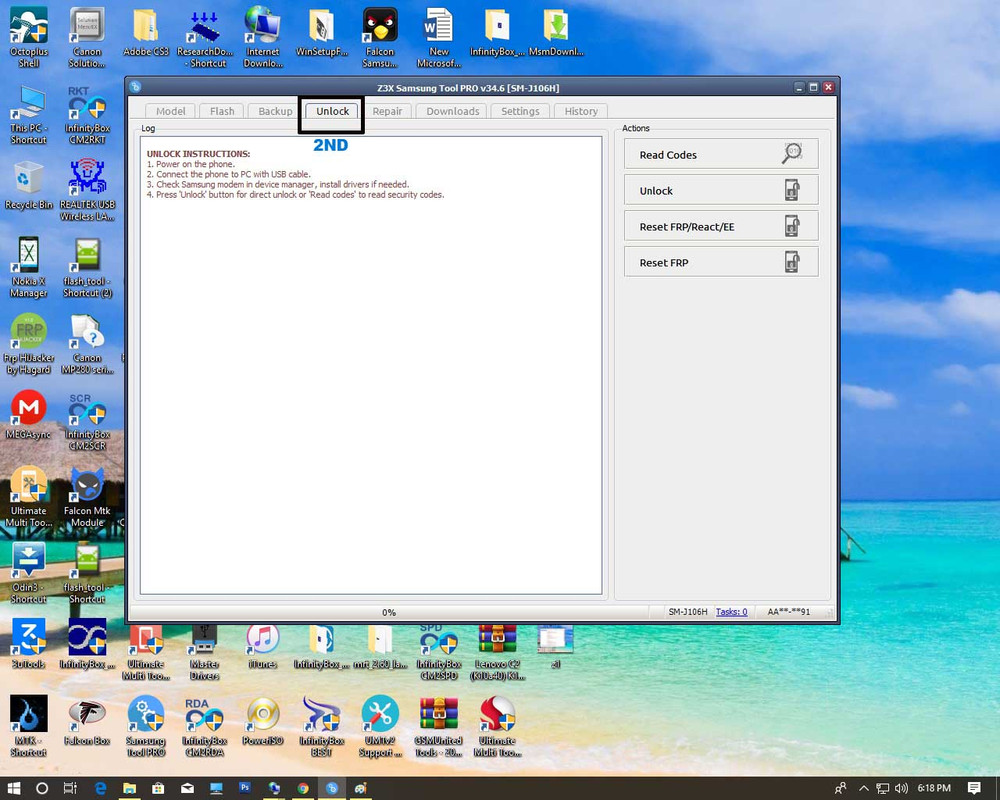
Task: Launch the Falcon Box desktop icon
Action: pos(87,721)
